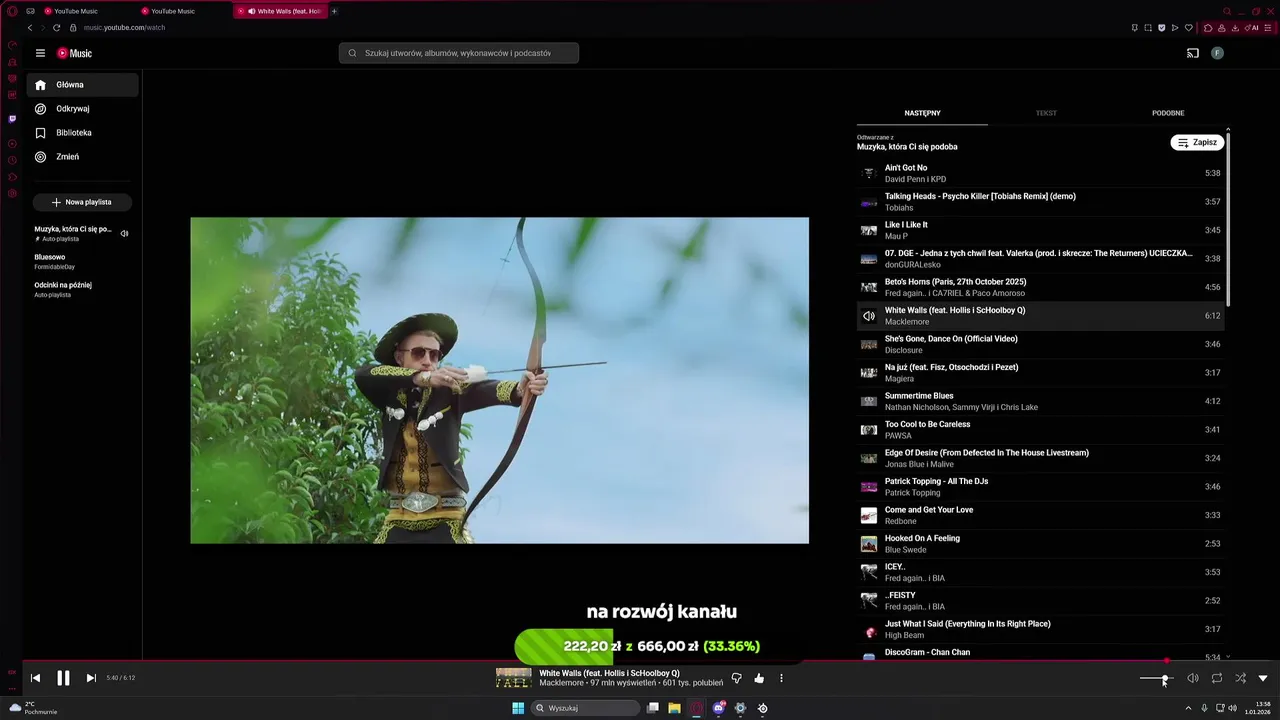
Task: Open Biblioteka in the sidebar
Action: [x=83, y=133]
